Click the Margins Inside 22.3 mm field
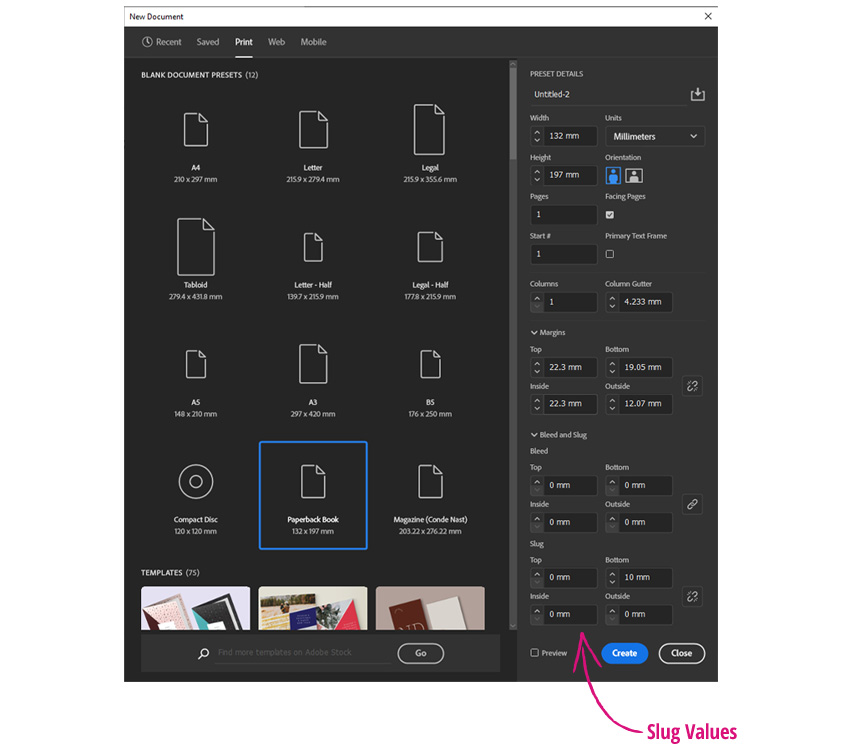850x750 pixels. (x=570, y=404)
